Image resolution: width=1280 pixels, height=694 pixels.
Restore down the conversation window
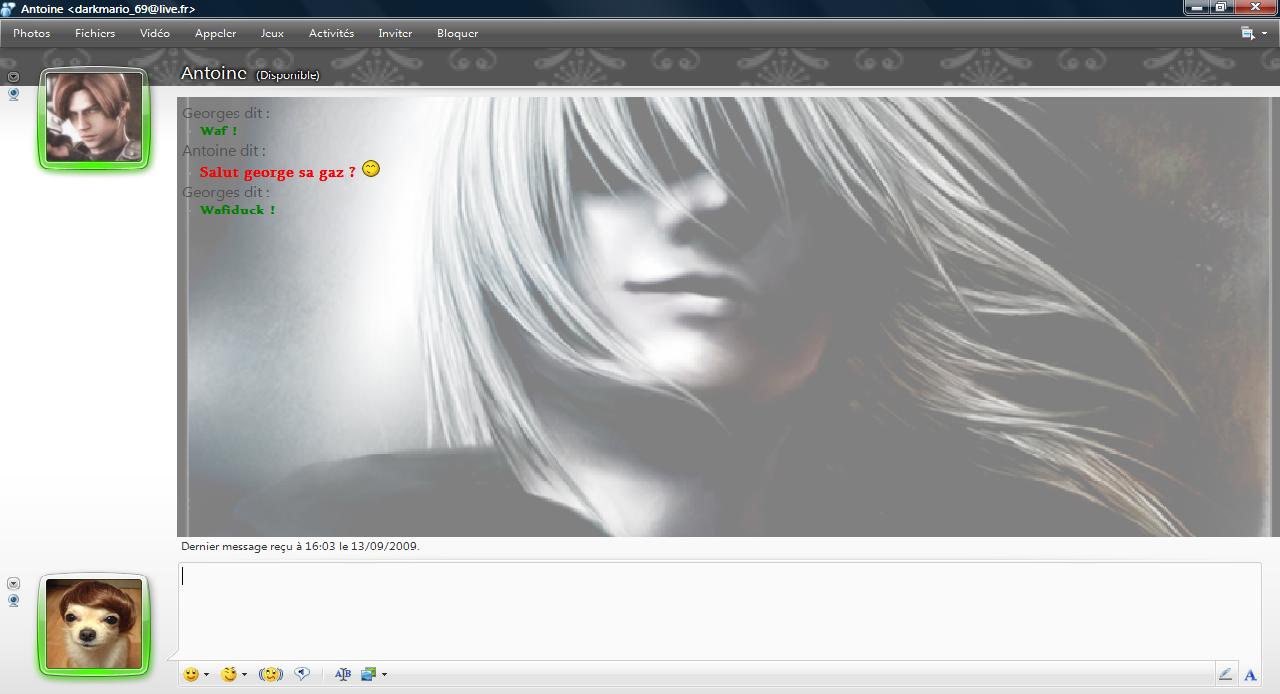click(x=1221, y=8)
